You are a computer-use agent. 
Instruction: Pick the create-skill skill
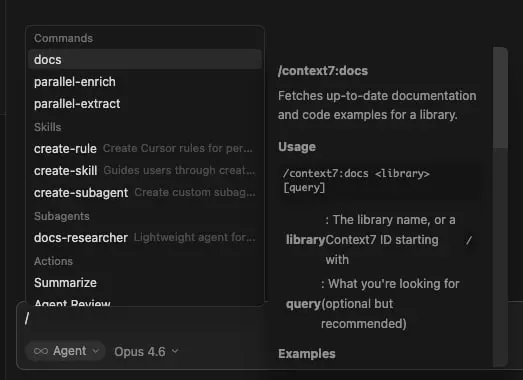click(x=145, y=170)
